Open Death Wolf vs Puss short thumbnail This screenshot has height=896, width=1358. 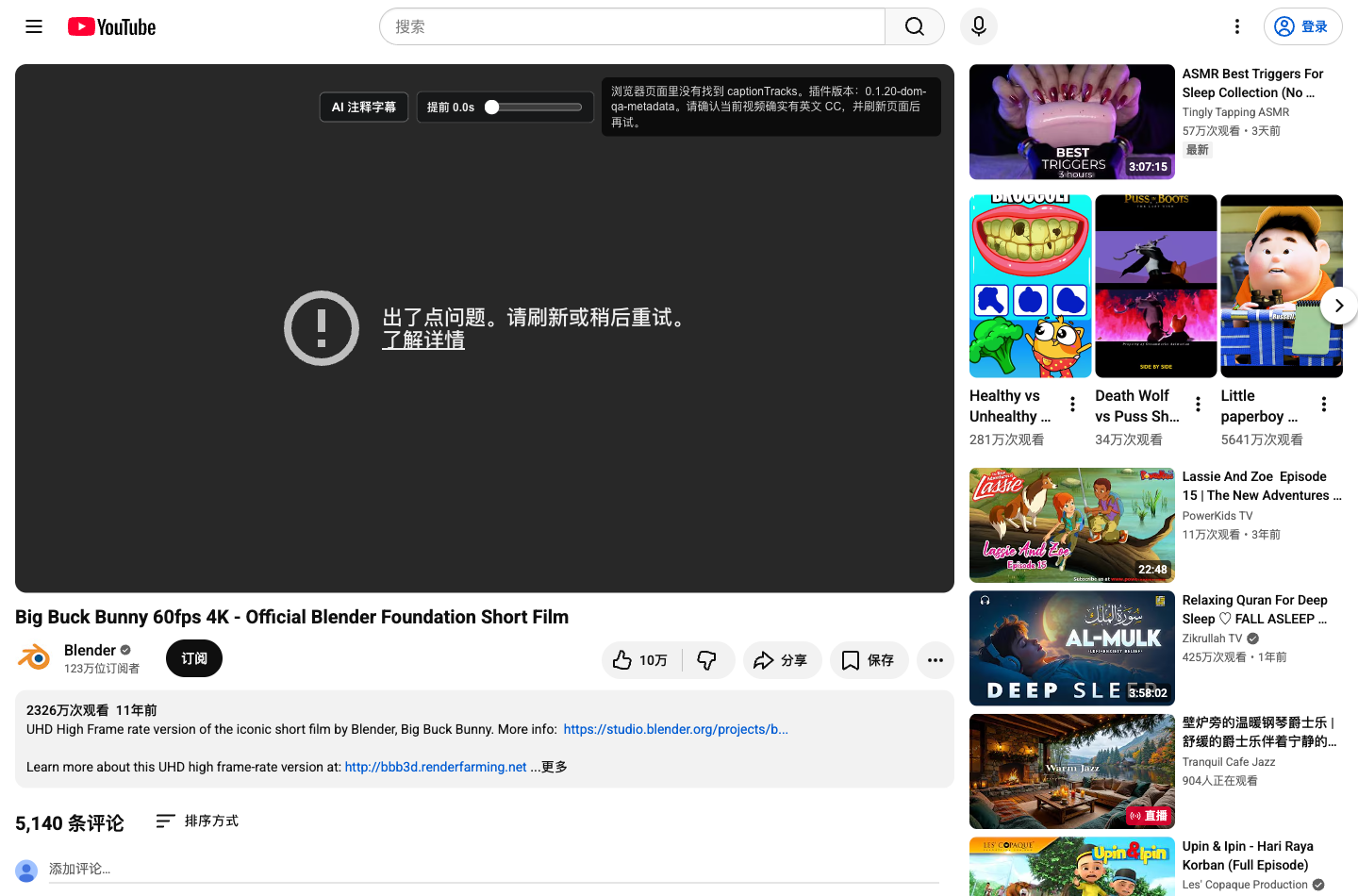click(x=1156, y=287)
